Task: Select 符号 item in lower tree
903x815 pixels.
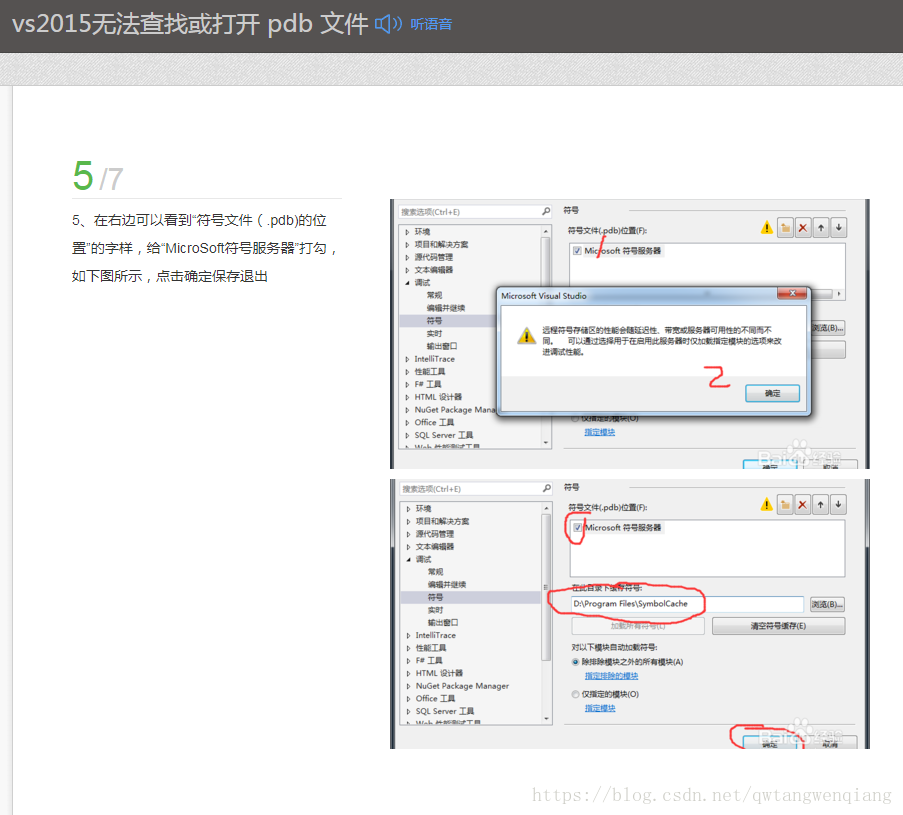Action: click(x=435, y=597)
